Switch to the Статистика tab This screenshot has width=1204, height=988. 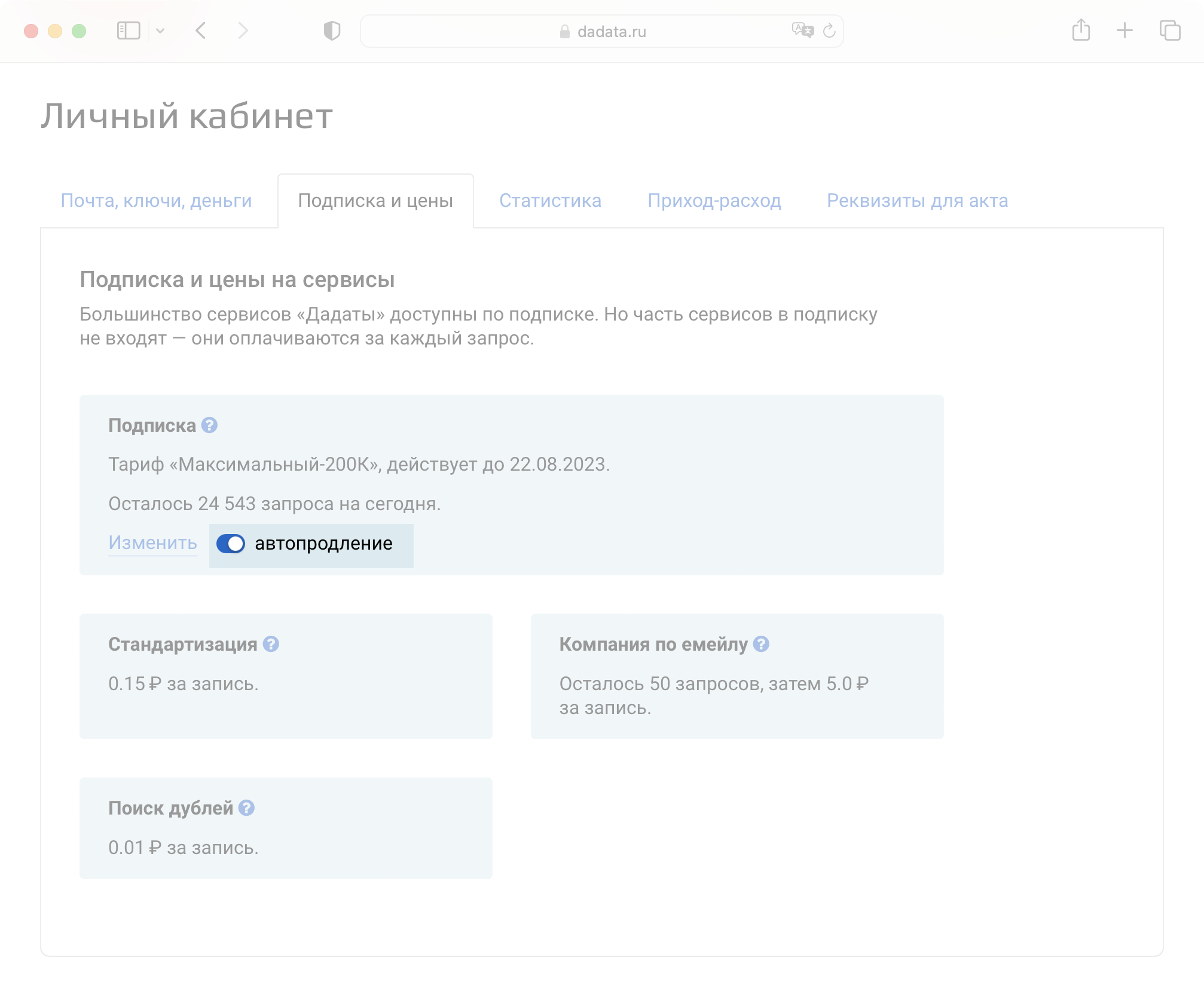(550, 200)
